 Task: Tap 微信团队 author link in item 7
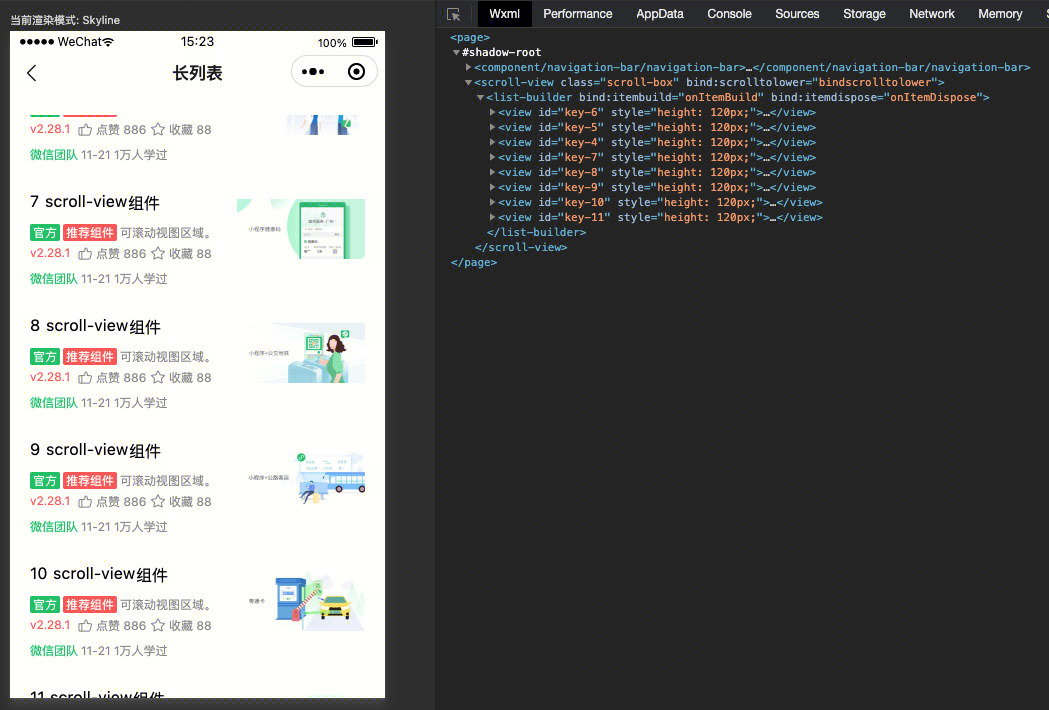click(54, 279)
